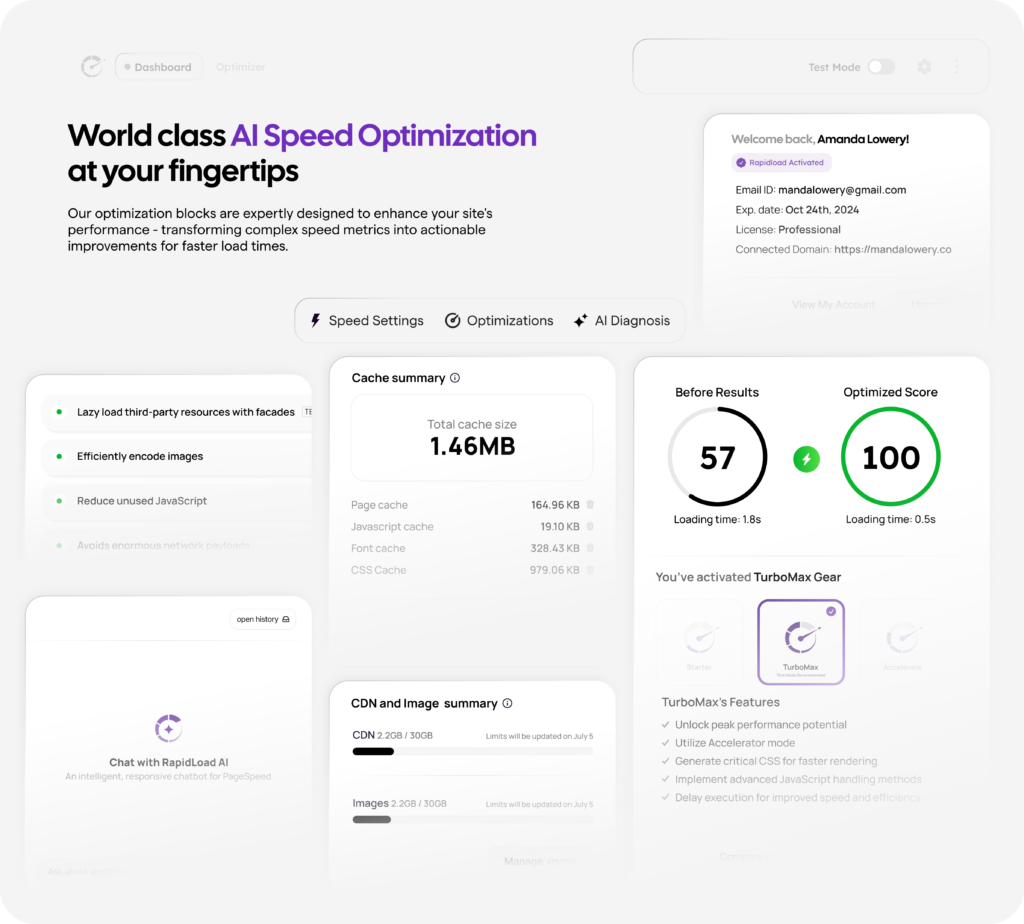Open the Optimizations section
This screenshot has height=924, width=1024.
pos(498,321)
